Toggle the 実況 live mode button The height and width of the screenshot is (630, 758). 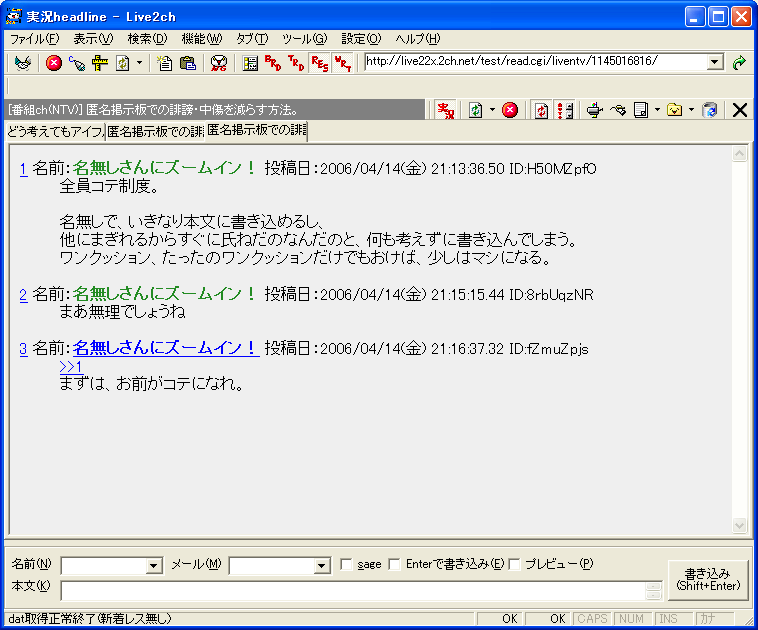pos(445,110)
